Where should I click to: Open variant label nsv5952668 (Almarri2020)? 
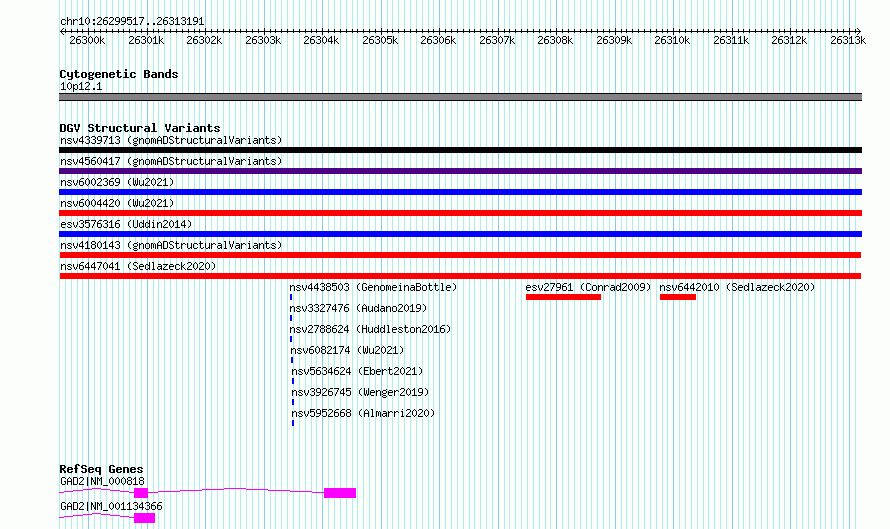coord(363,413)
